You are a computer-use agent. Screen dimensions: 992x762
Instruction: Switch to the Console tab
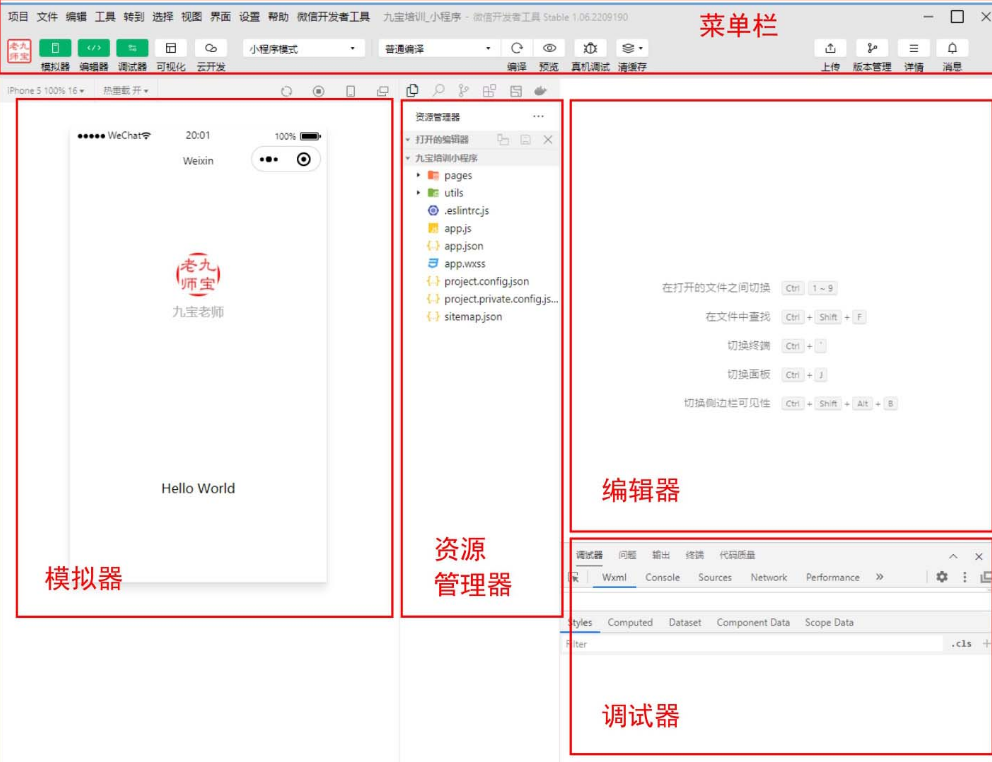coord(662,577)
